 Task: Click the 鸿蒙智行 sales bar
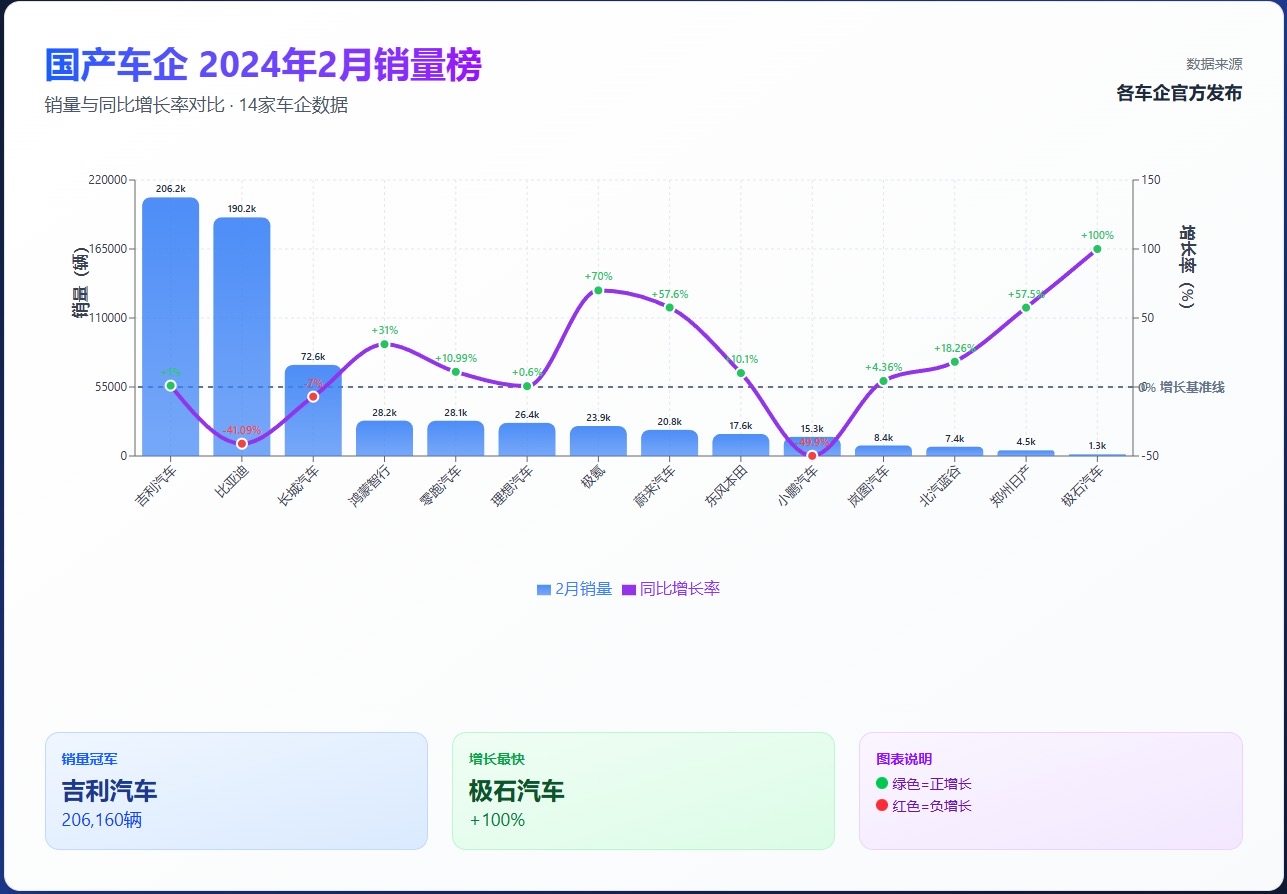(x=384, y=438)
